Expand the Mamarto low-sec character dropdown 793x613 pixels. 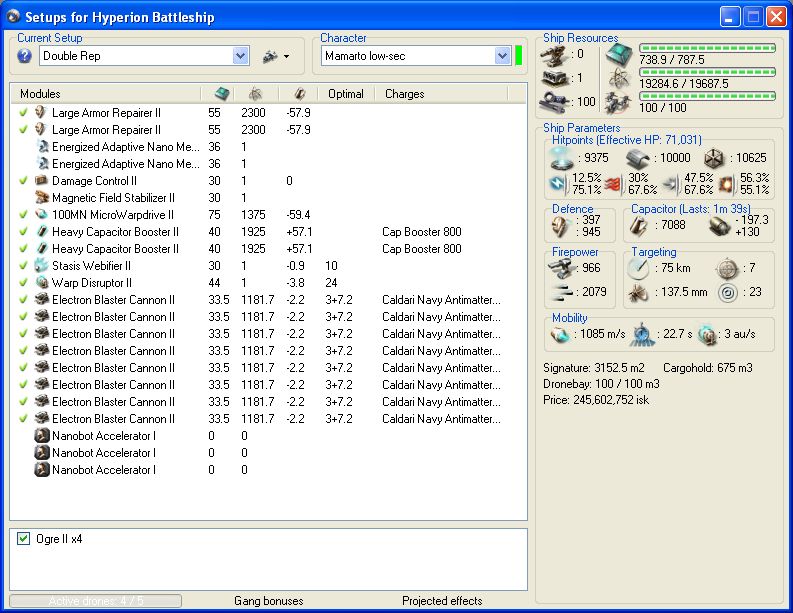coord(502,56)
